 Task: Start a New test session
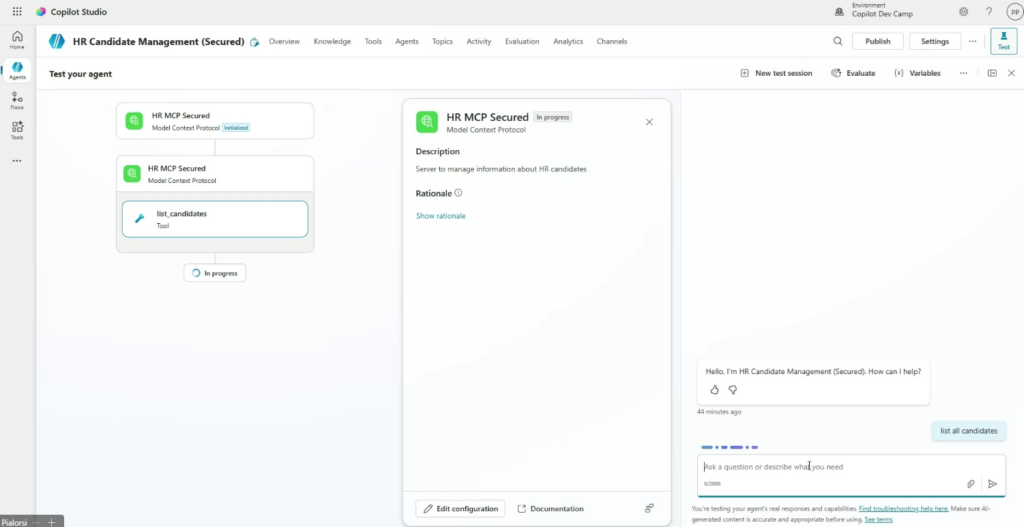click(776, 73)
